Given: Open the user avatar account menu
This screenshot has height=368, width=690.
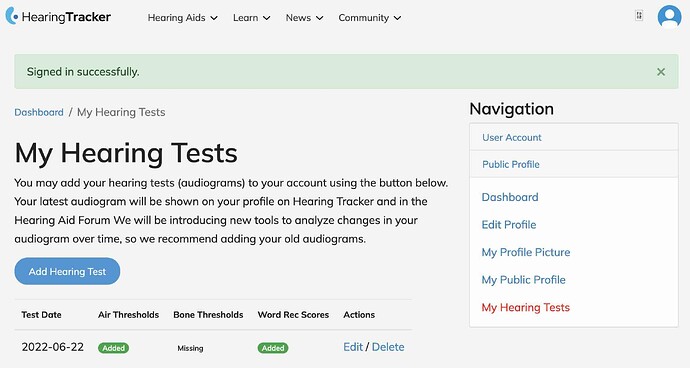Looking at the screenshot, I should (x=669, y=17).
